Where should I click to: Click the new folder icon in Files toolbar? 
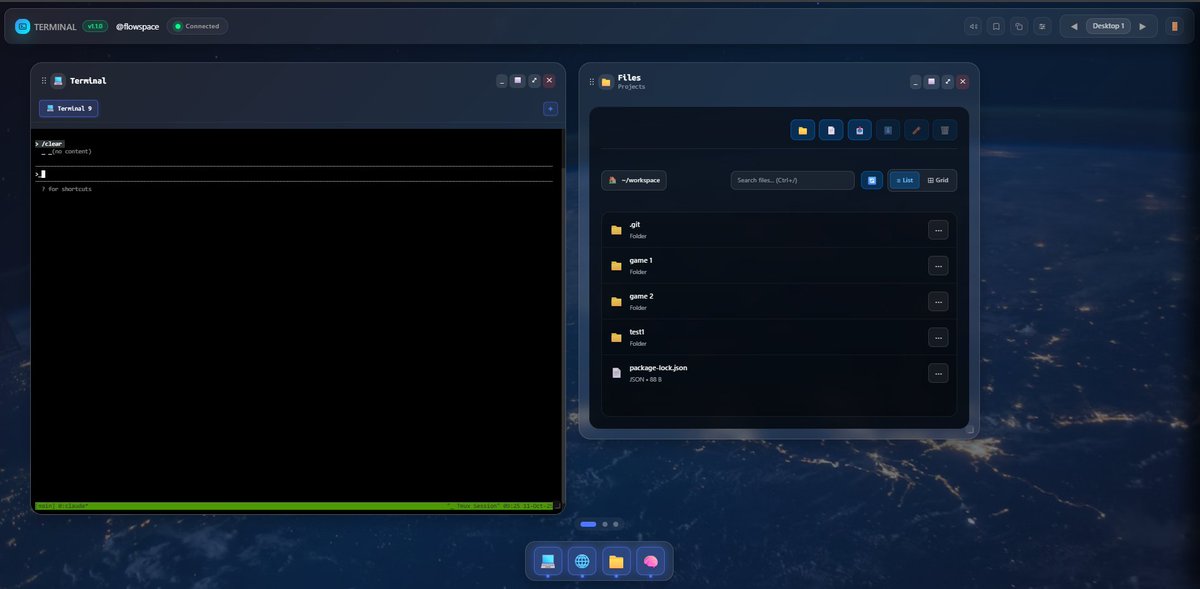click(802, 130)
